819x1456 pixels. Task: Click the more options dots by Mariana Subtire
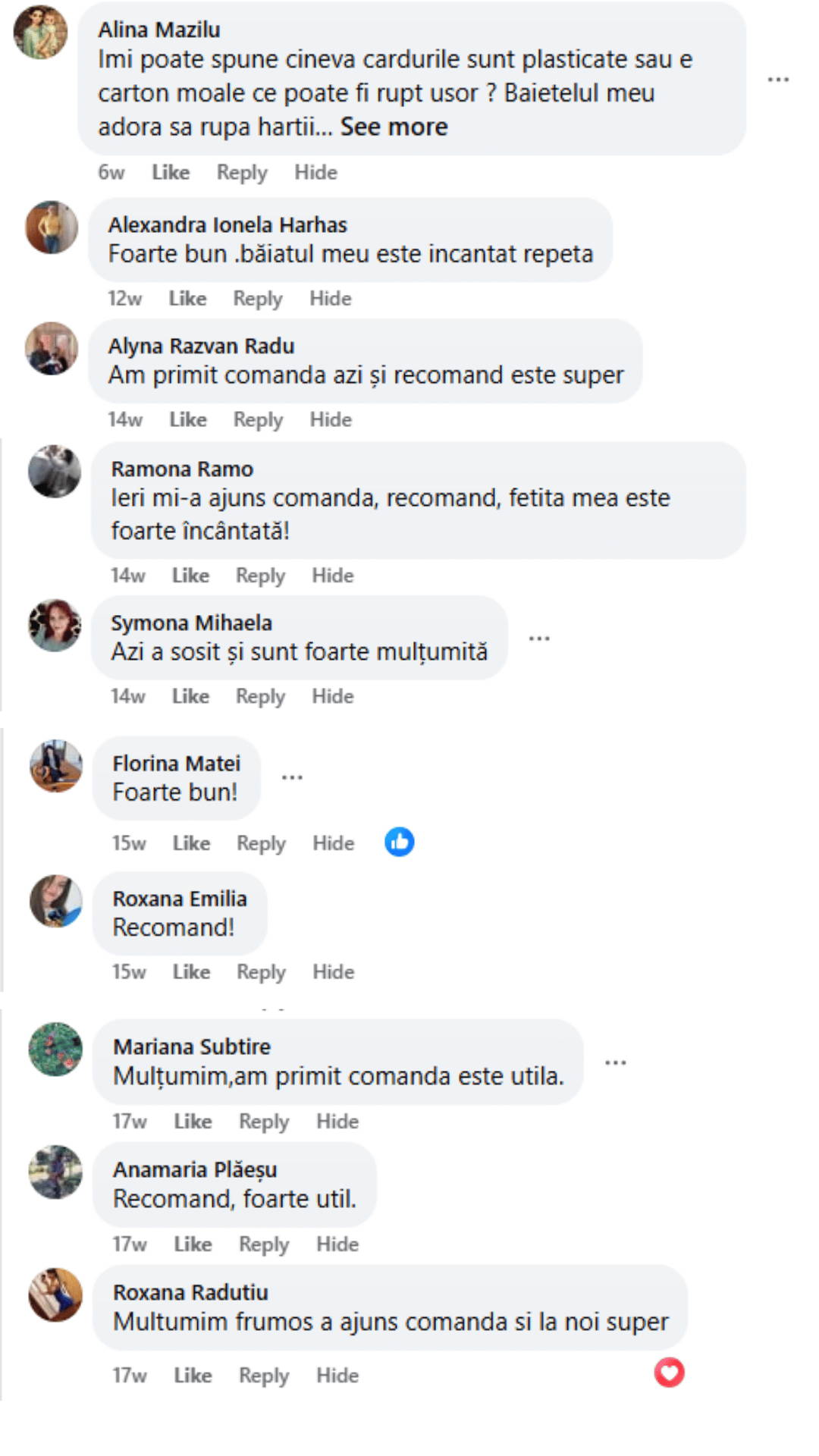tap(616, 1062)
